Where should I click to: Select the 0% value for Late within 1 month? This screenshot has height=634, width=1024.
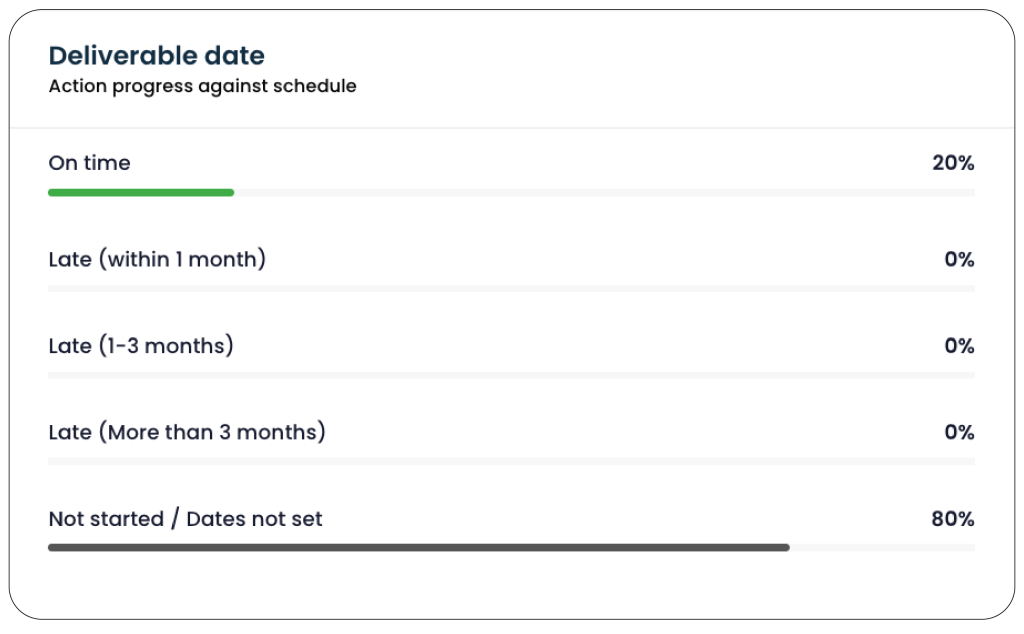pyautogui.click(x=959, y=259)
